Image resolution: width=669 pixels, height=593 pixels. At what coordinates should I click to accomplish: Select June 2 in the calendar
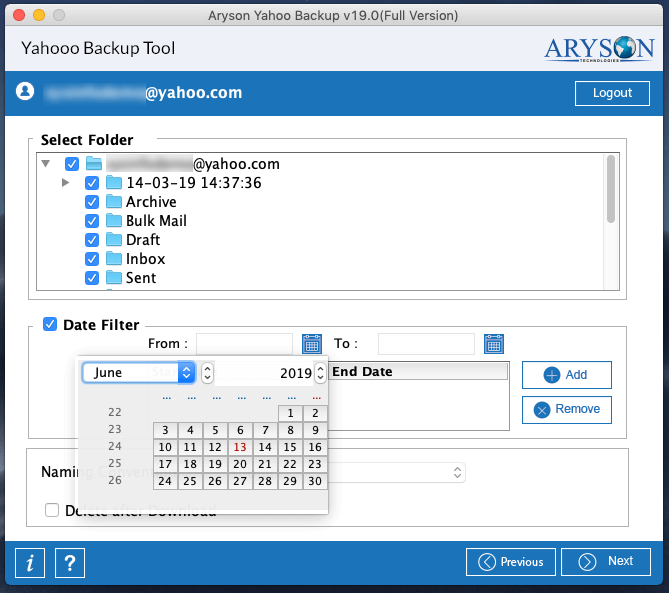pos(315,413)
